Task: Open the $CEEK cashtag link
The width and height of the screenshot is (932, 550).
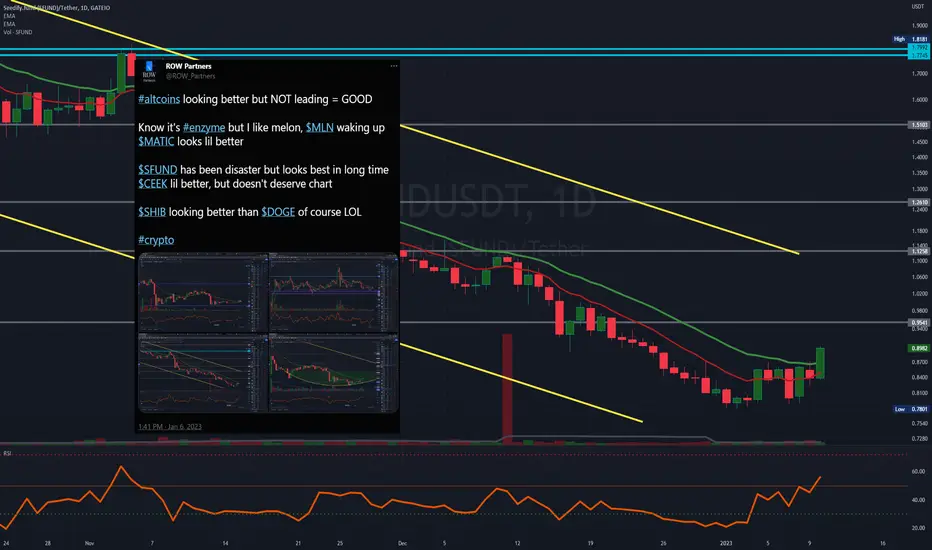Action: click(153, 184)
